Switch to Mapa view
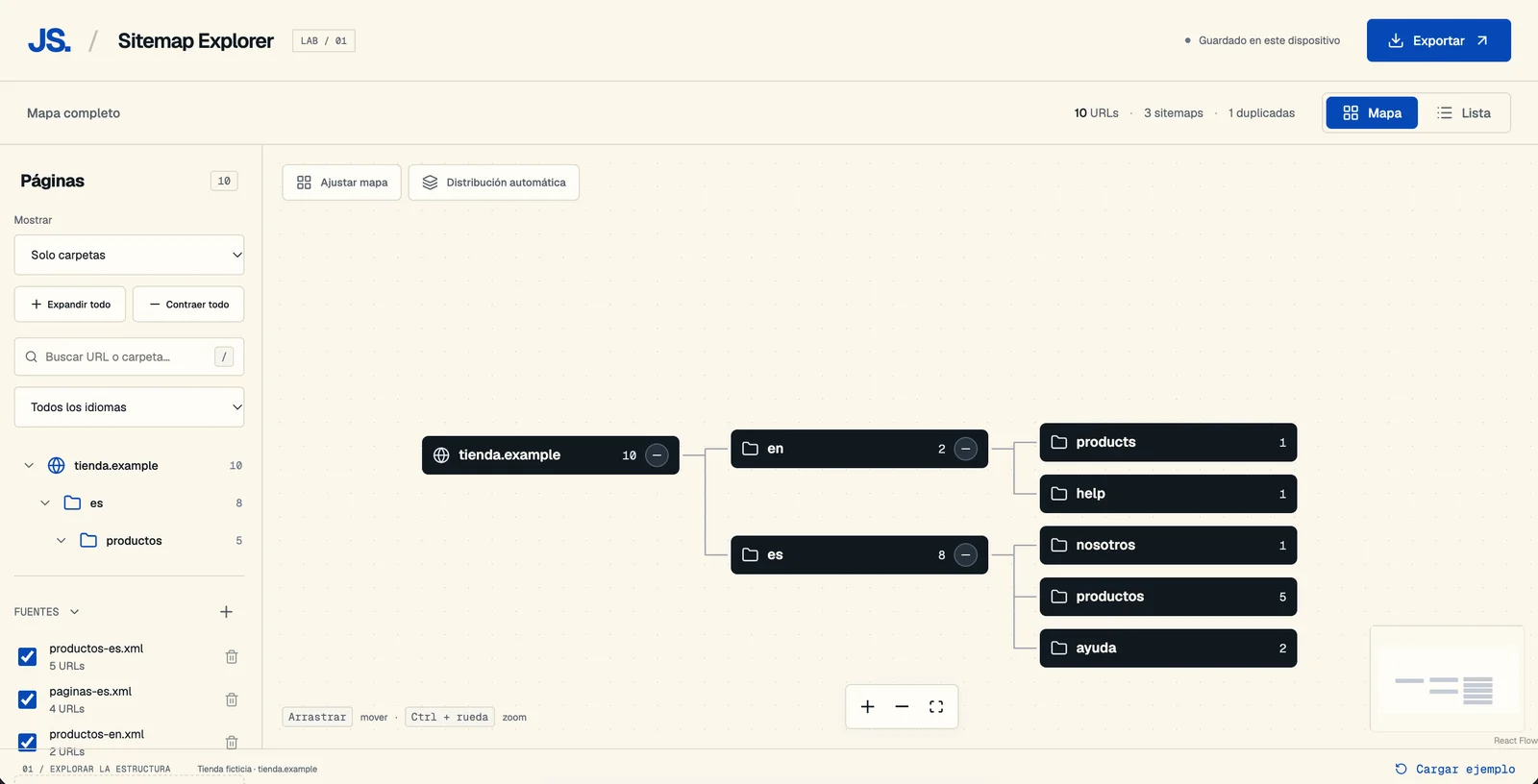 (1372, 113)
